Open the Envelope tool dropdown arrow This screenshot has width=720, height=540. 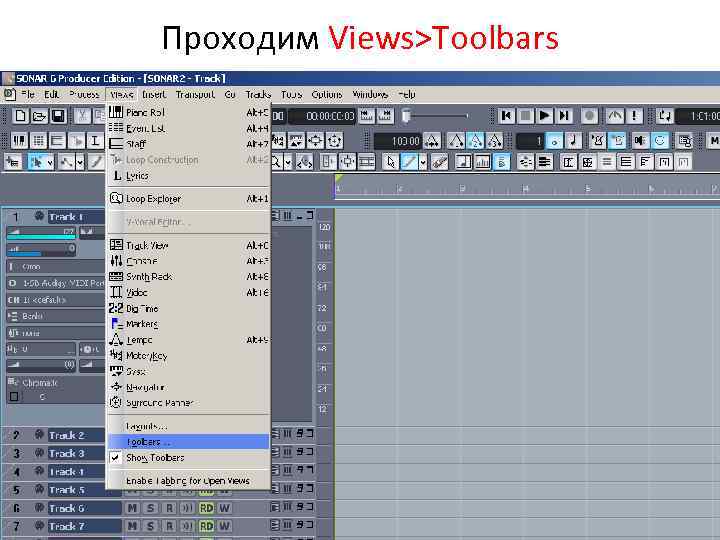[80, 162]
